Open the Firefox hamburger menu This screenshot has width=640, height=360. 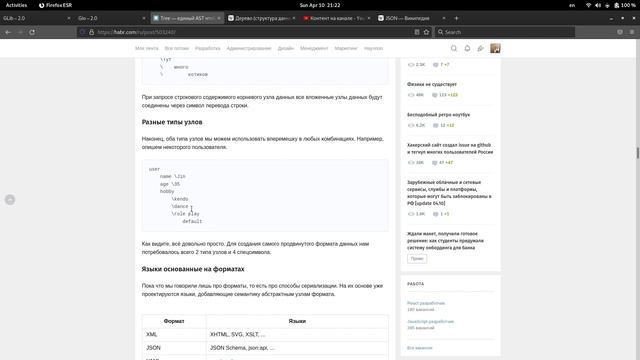coord(632,32)
